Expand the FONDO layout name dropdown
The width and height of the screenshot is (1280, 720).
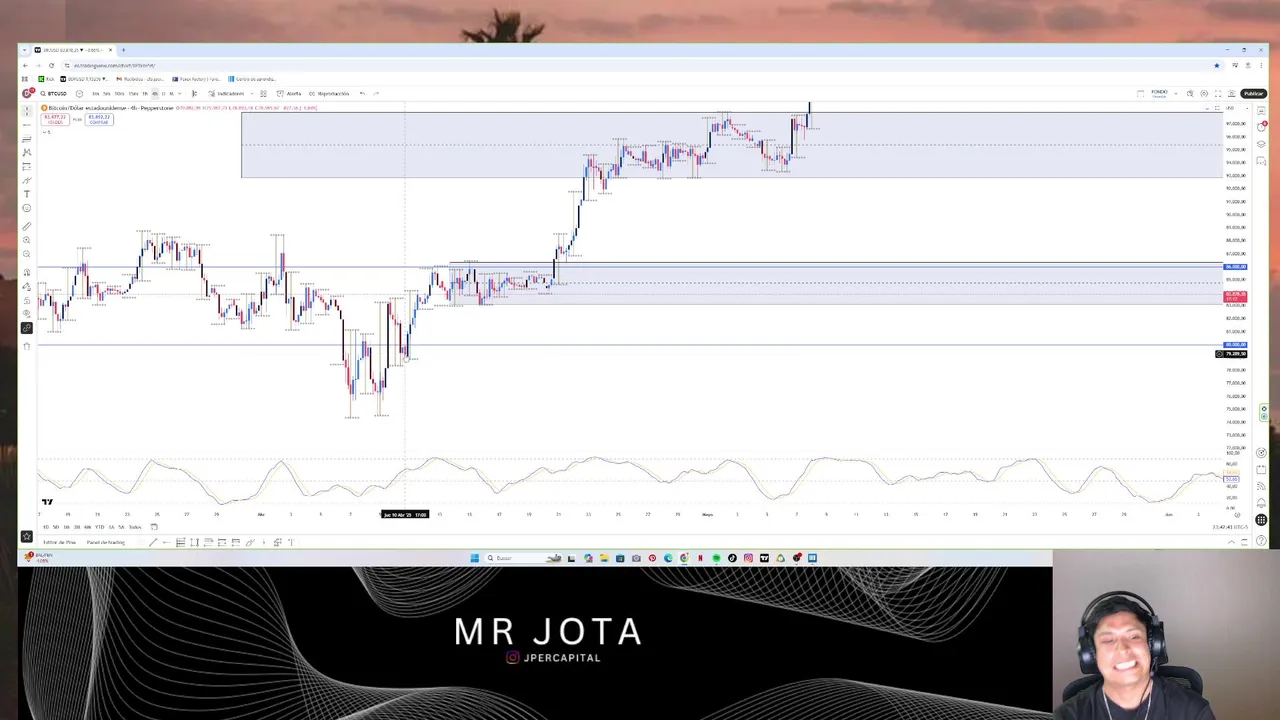[x=1176, y=93]
